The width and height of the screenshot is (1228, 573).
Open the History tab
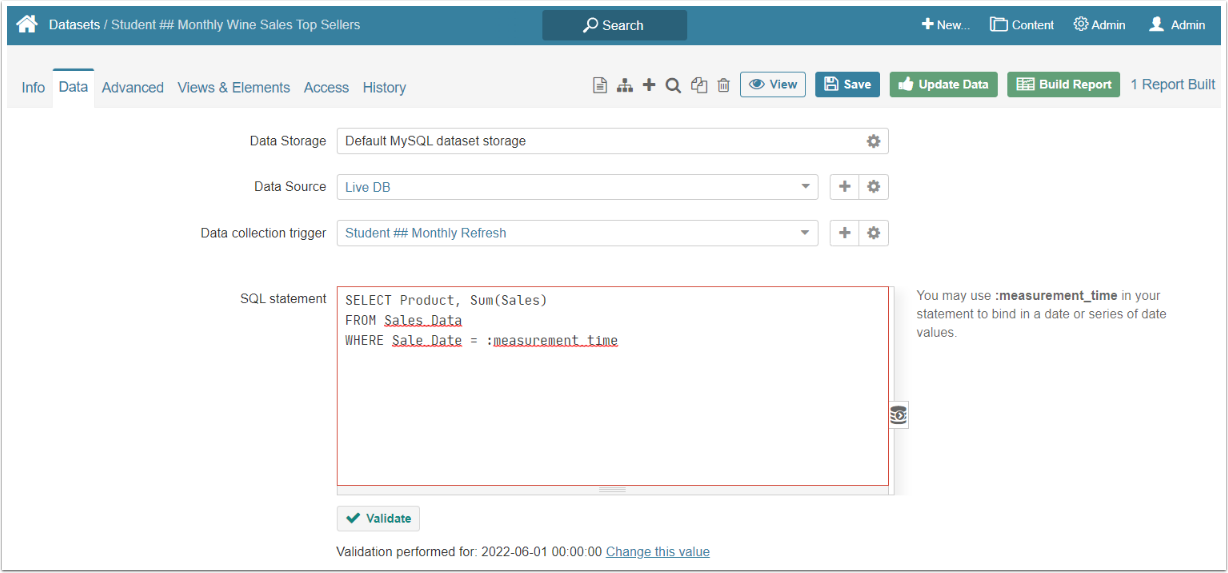384,87
